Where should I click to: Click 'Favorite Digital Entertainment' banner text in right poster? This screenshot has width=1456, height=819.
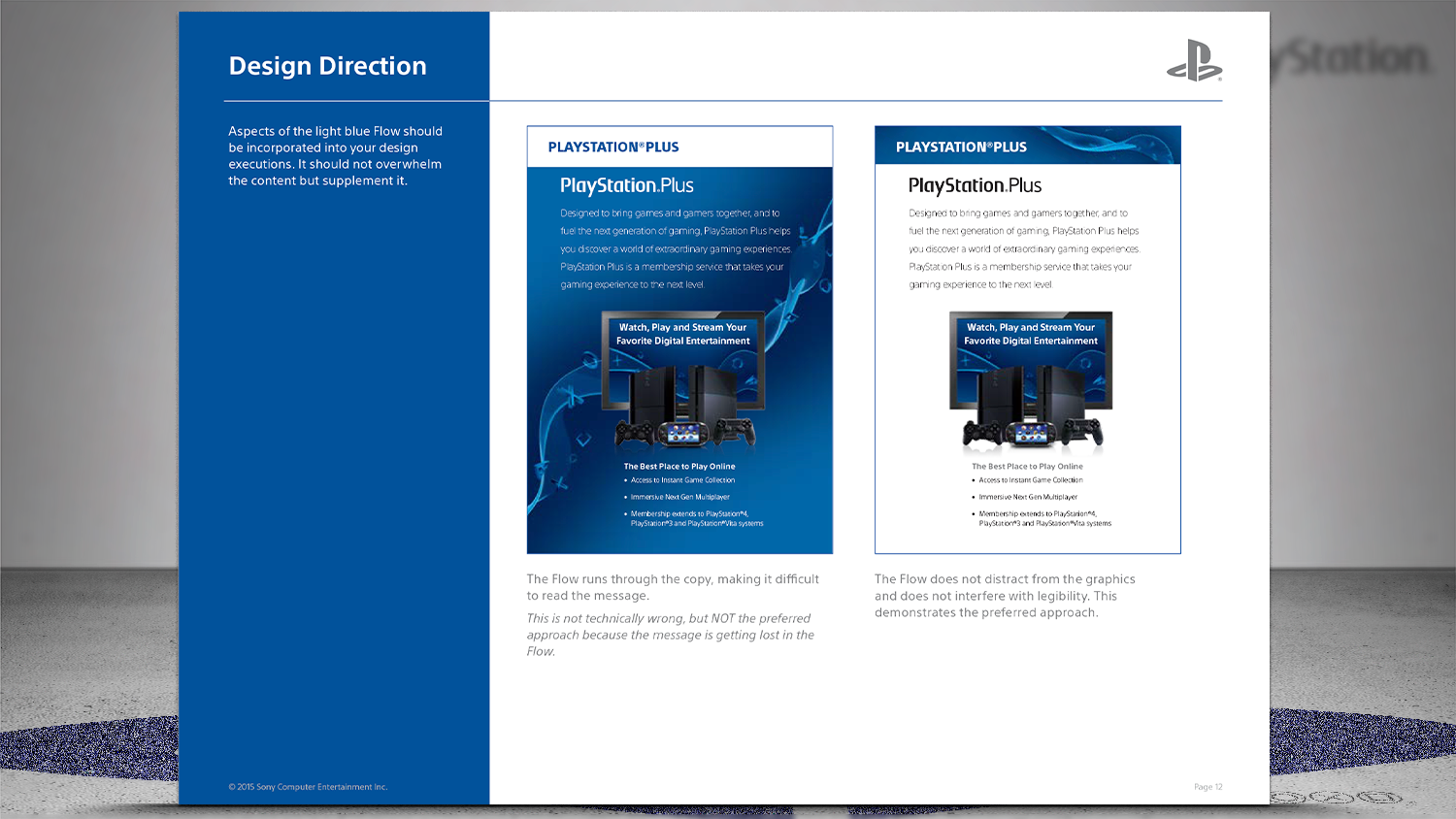click(1031, 342)
